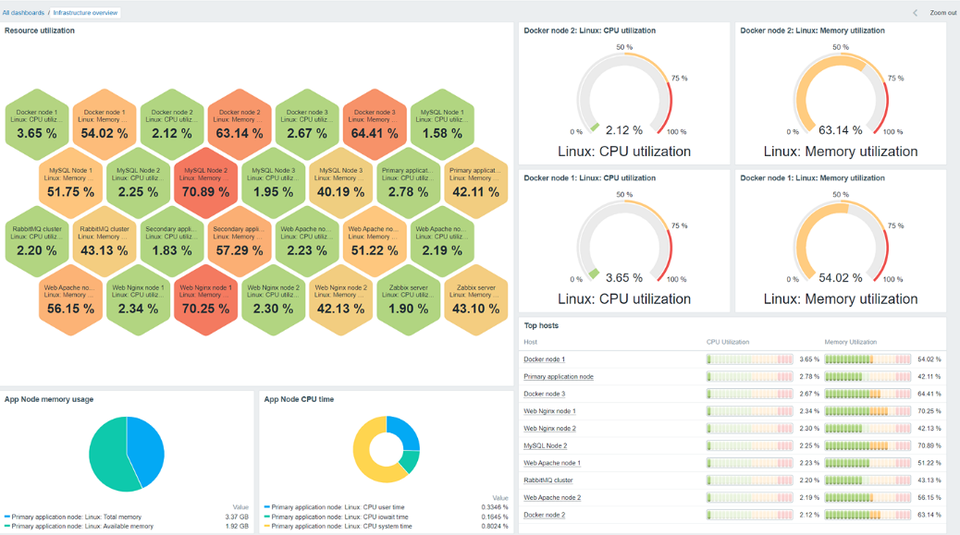
Task: Click the Available memory legend entry
Action: [79, 526]
